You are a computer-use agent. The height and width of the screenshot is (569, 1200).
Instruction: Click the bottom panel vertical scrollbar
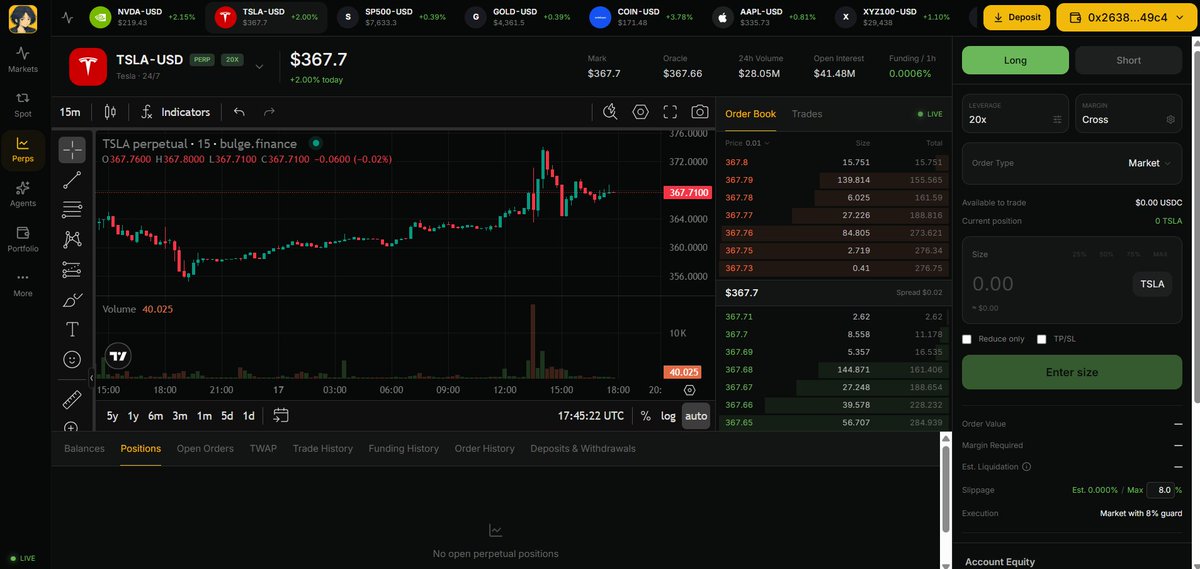pyautogui.click(x=946, y=490)
